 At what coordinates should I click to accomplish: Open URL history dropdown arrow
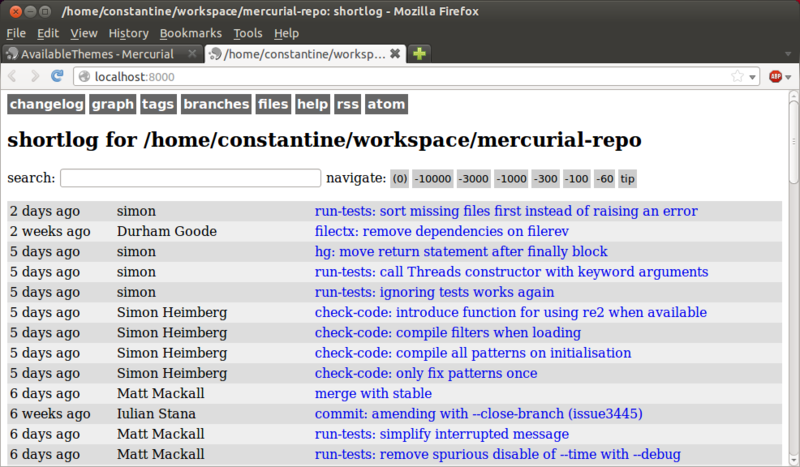coord(752,77)
